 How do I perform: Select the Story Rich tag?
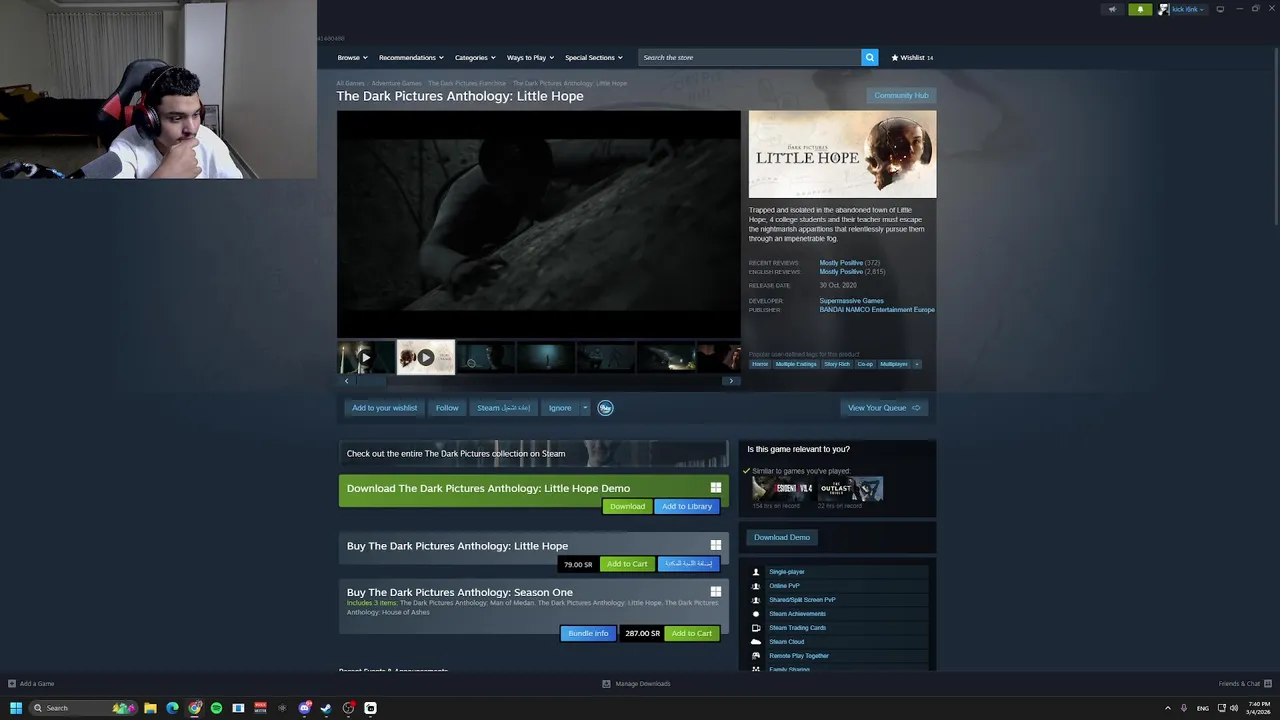point(837,364)
